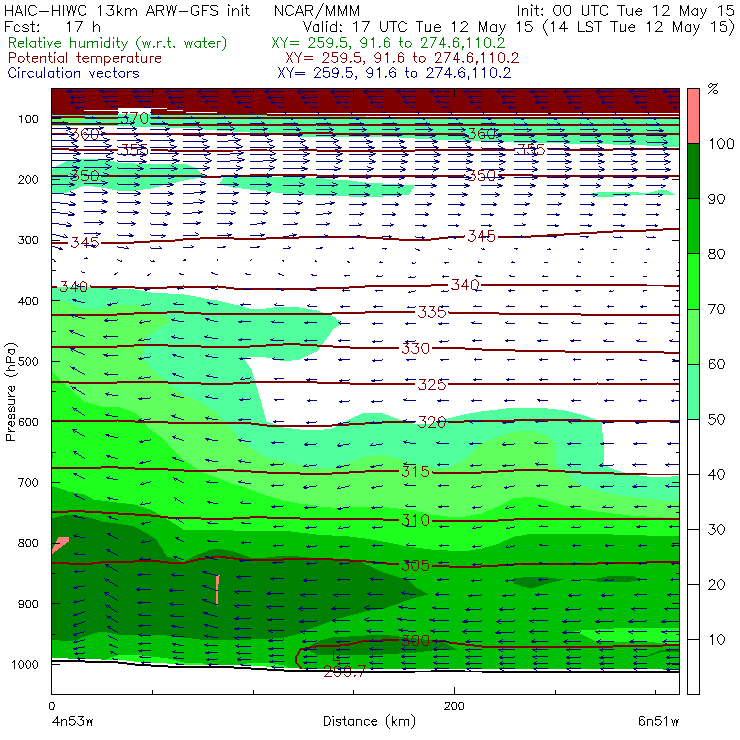
Task: Click the '900' pressure axis tick label
Action: click(x=28, y=604)
